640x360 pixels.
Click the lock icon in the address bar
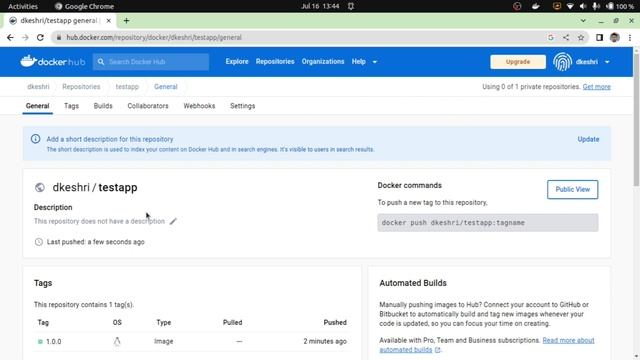pos(59,38)
